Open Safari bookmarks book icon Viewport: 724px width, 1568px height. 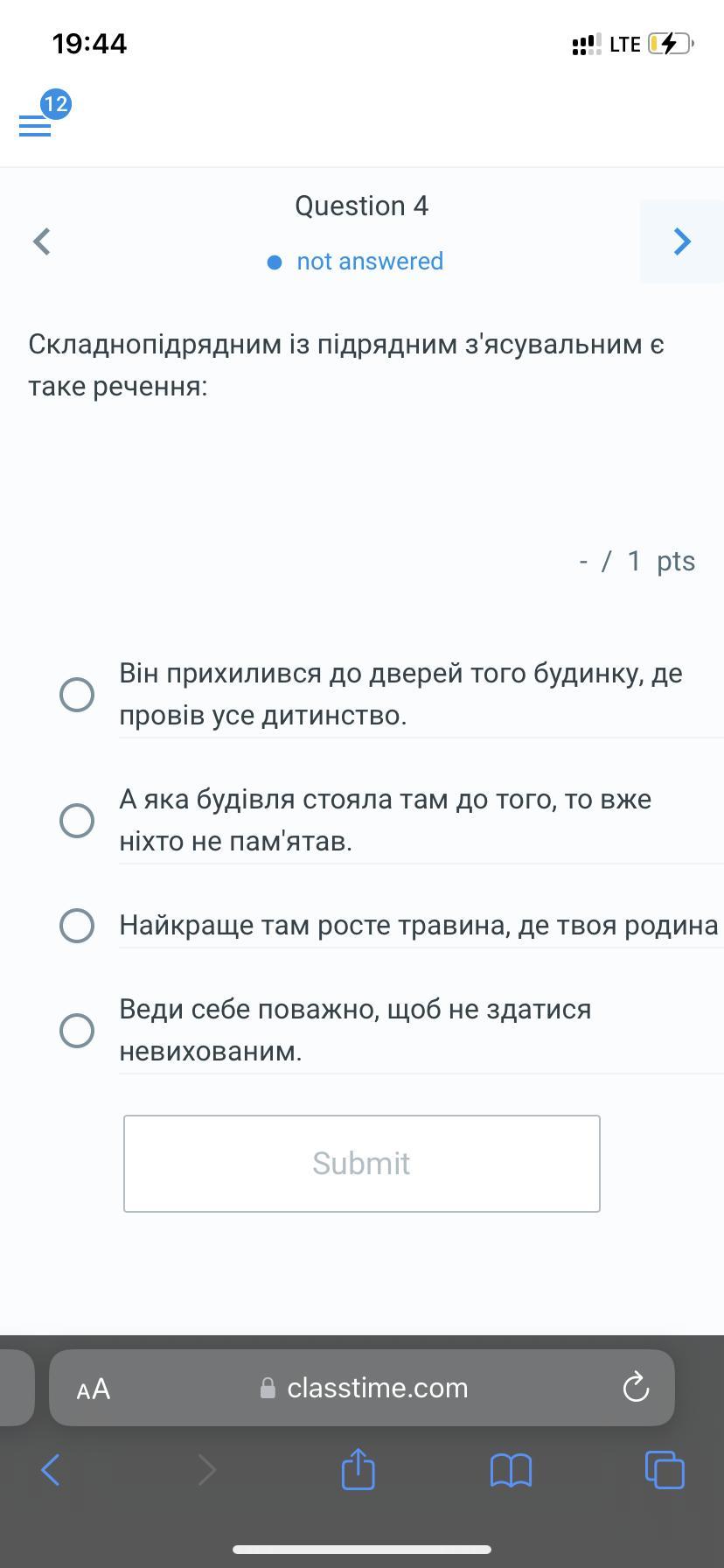(x=511, y=1470)
